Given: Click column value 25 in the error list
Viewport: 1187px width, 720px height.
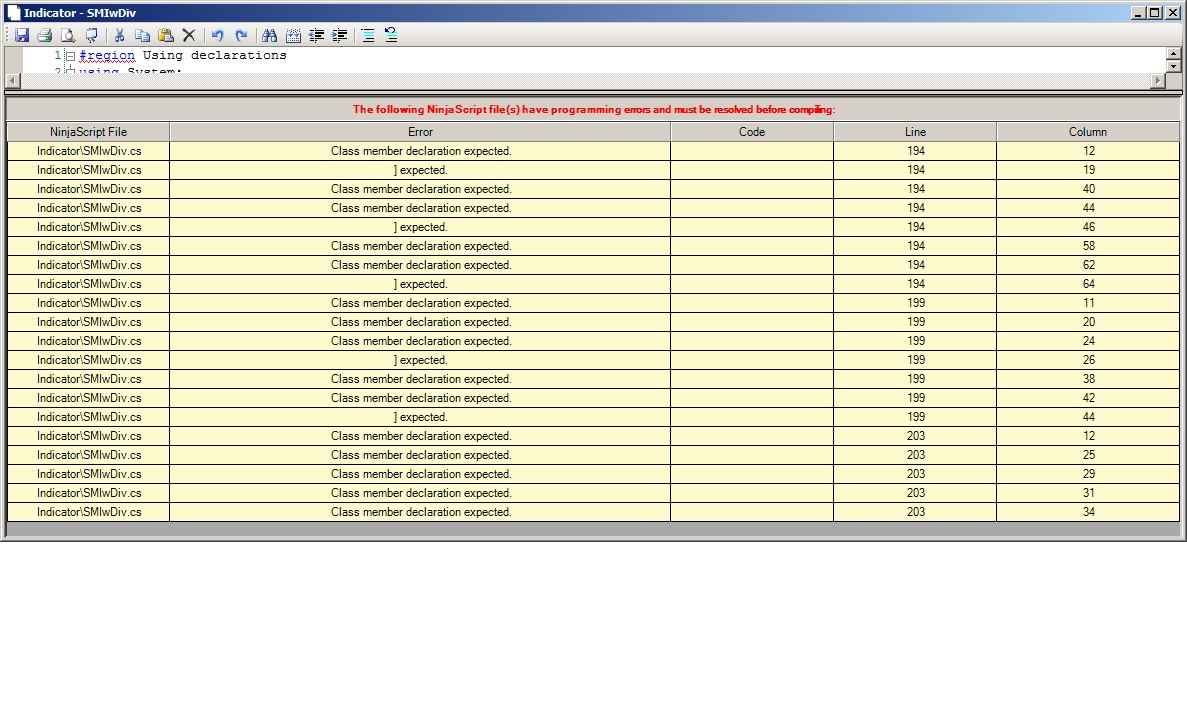Looking at the screenshot, I should [1089, 455].
